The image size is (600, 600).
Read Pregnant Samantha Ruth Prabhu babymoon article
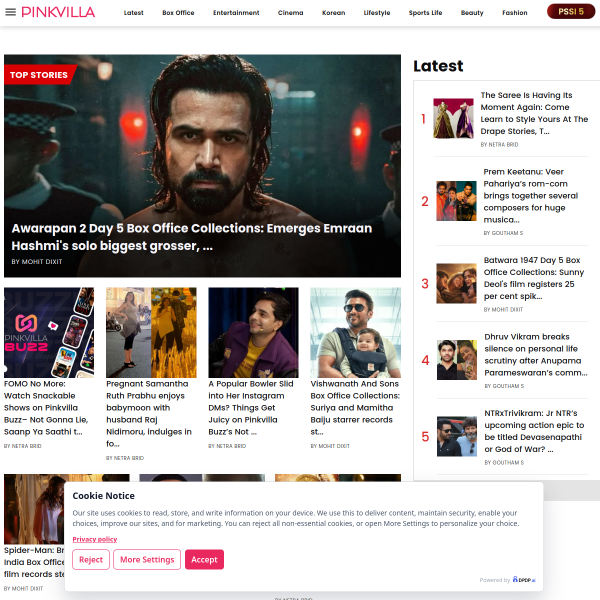tap(149, 414)
